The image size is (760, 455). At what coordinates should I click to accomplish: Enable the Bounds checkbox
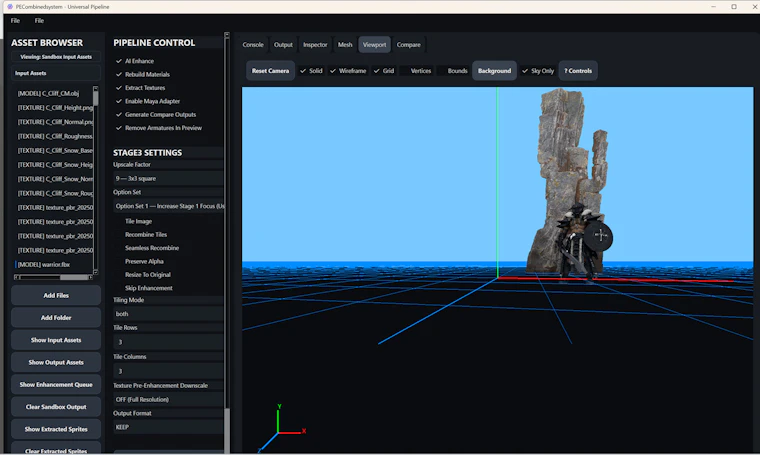(x=453, y=71)
